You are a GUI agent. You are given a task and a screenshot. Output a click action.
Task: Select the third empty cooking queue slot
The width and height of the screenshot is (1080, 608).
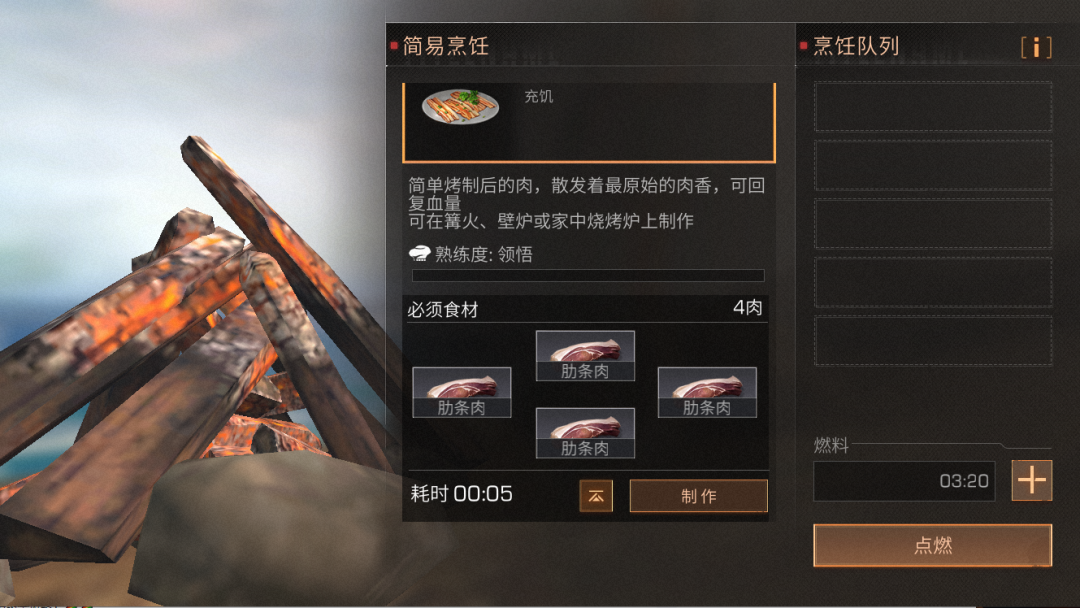[x=933, y=223]
